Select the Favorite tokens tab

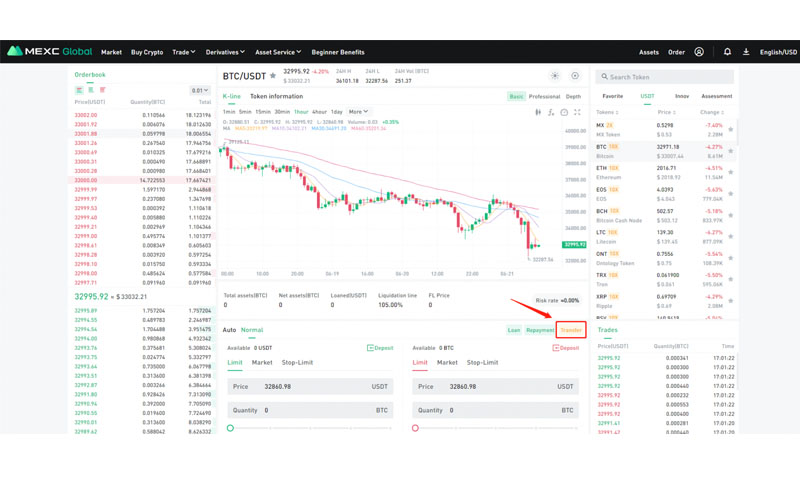[612, 96]
